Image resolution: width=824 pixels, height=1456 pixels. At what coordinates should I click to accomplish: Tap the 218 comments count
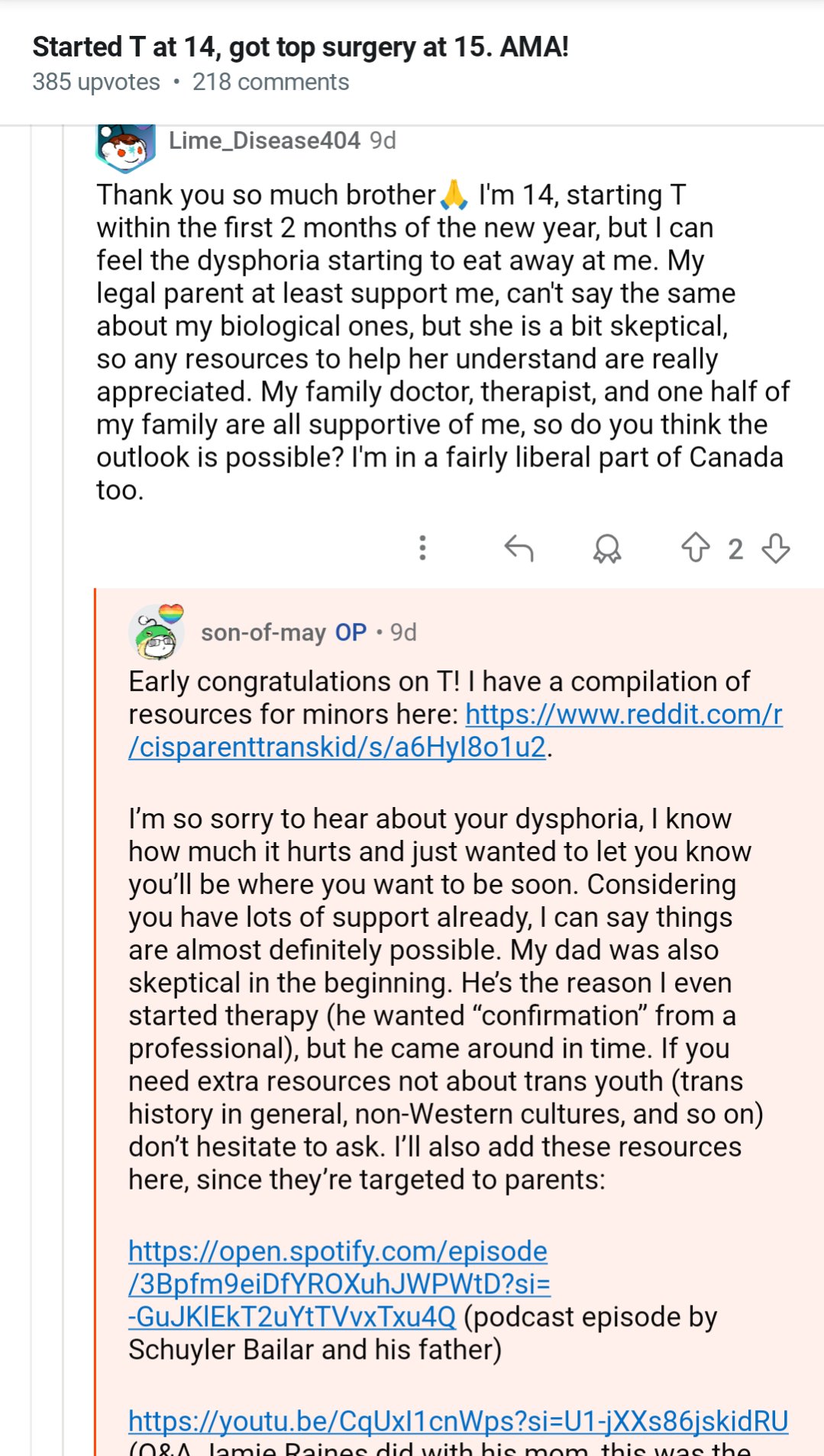click(270, 82)
